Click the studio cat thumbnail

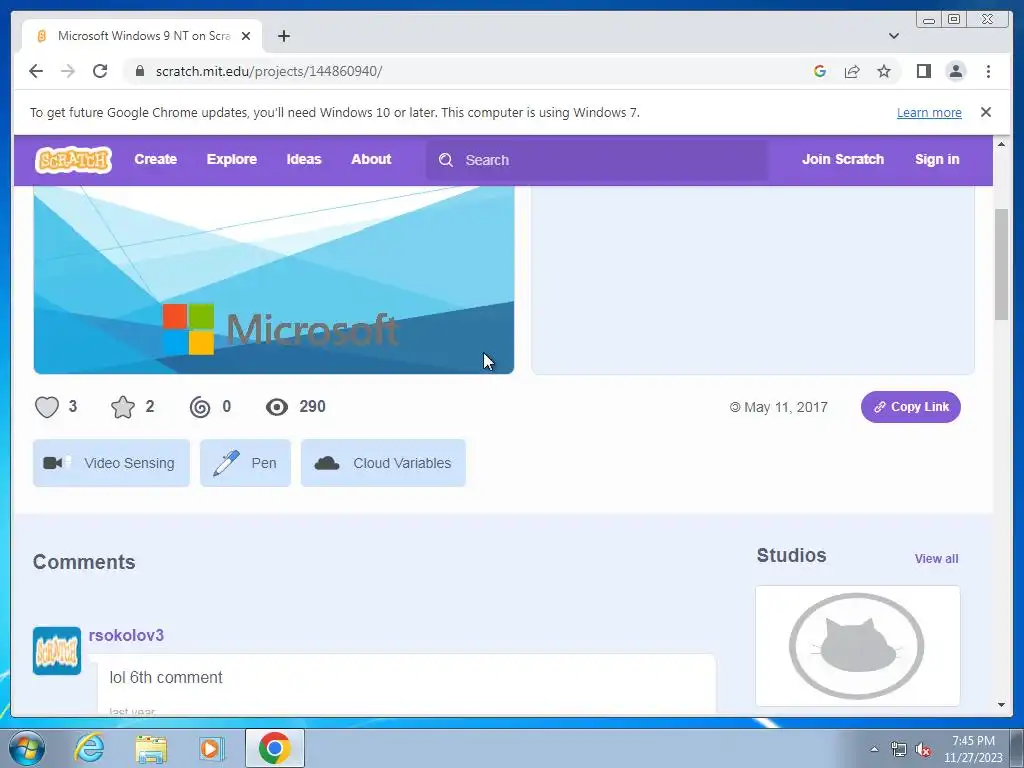point(857,645)
